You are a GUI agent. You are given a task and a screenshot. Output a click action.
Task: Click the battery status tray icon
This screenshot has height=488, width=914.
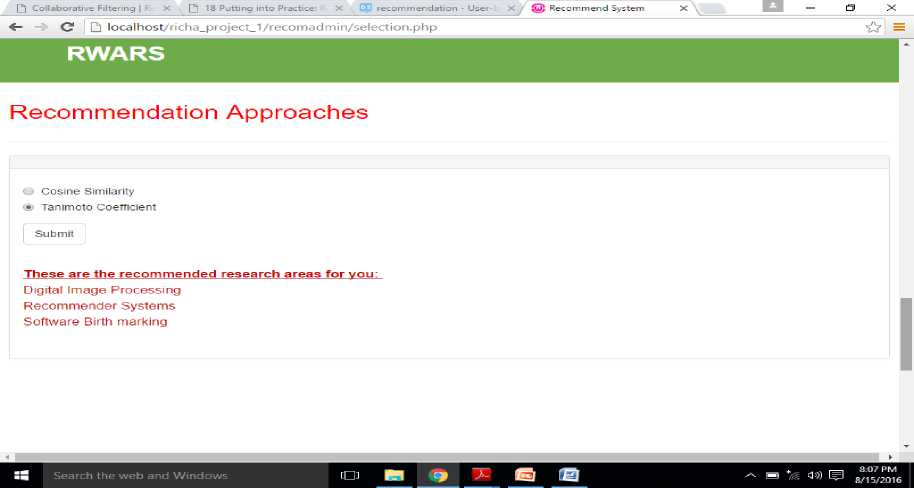(x=772, y=475)
